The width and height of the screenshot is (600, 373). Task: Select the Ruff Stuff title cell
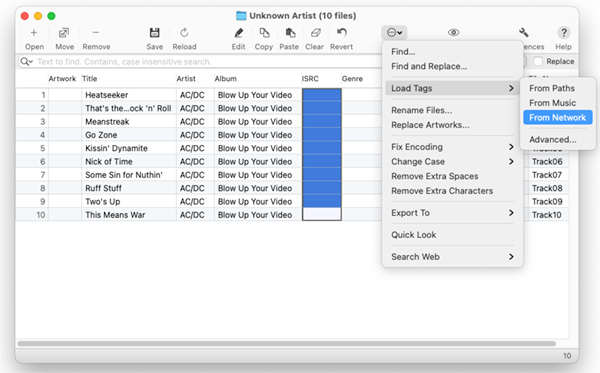point(129,188)
